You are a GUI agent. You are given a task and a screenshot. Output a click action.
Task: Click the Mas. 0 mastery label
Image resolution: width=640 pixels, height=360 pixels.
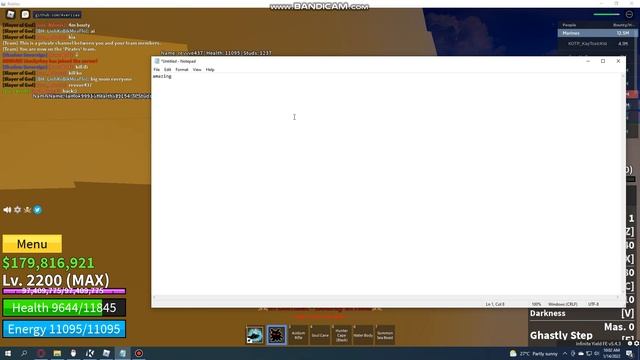pos(619,327)
